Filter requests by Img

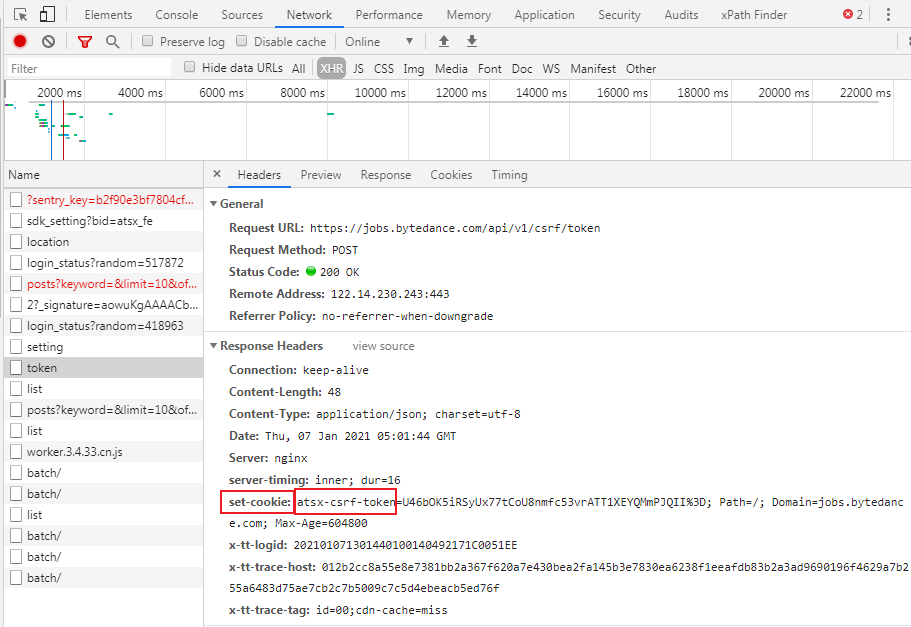tap(414, 69)
